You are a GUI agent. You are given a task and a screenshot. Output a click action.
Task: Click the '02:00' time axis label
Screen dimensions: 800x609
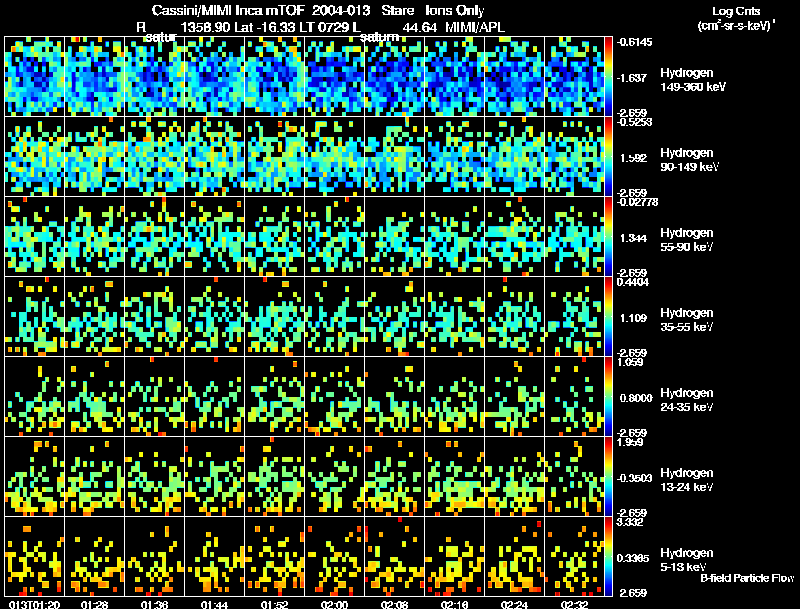point(334,605)
